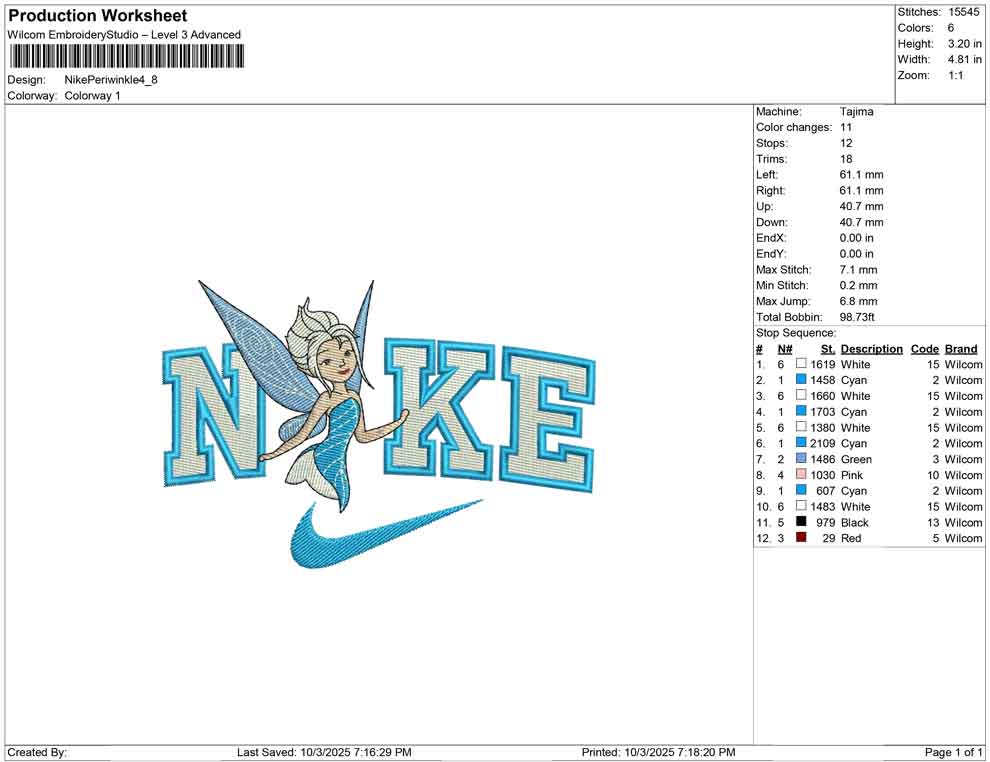Image resolution: width=990 pixels, height=762 pixels.
Task: Click the 'Printed: 10/3/2025 7:18:20 PM' text
Action: (659, 752)
